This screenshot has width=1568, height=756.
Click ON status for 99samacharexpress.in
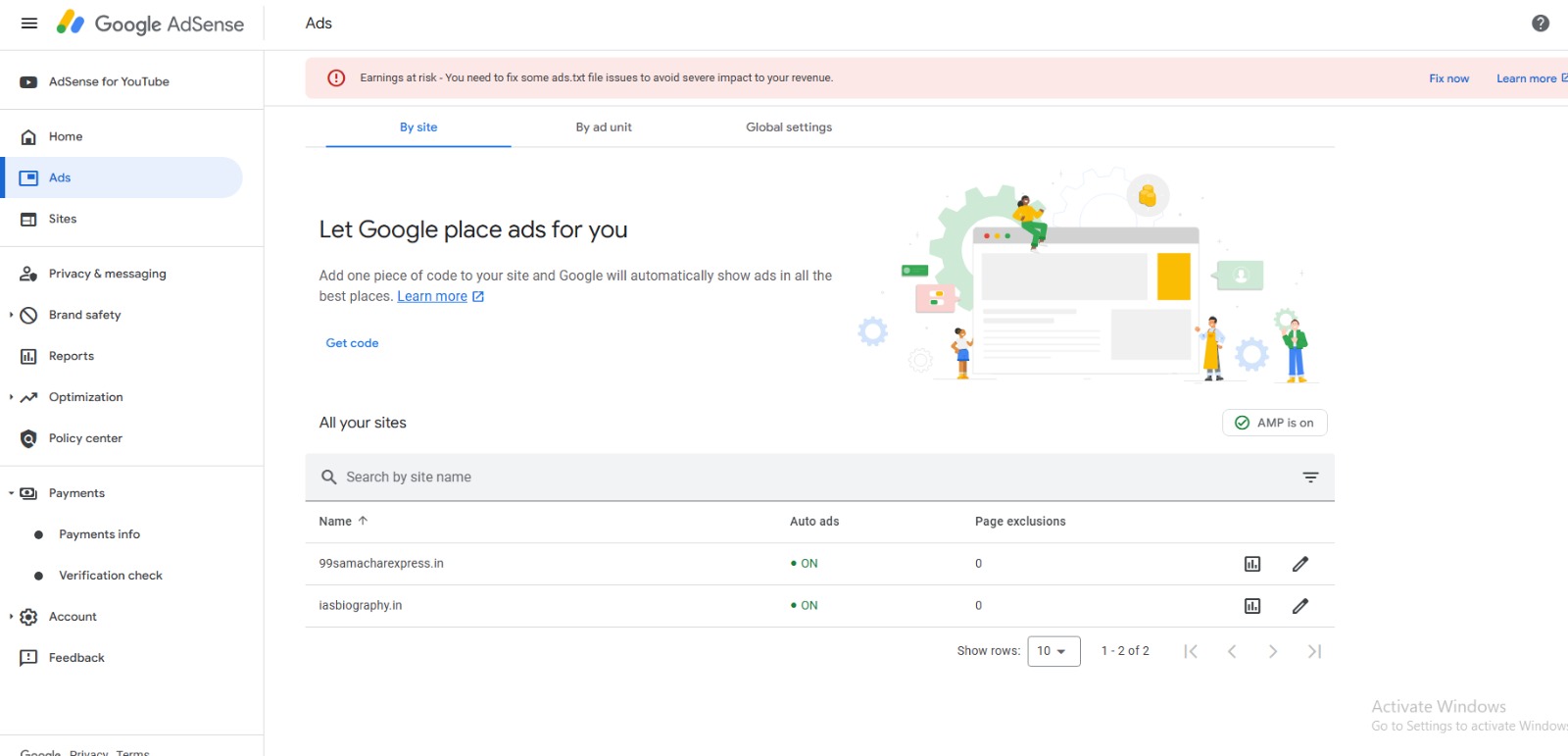805,564
